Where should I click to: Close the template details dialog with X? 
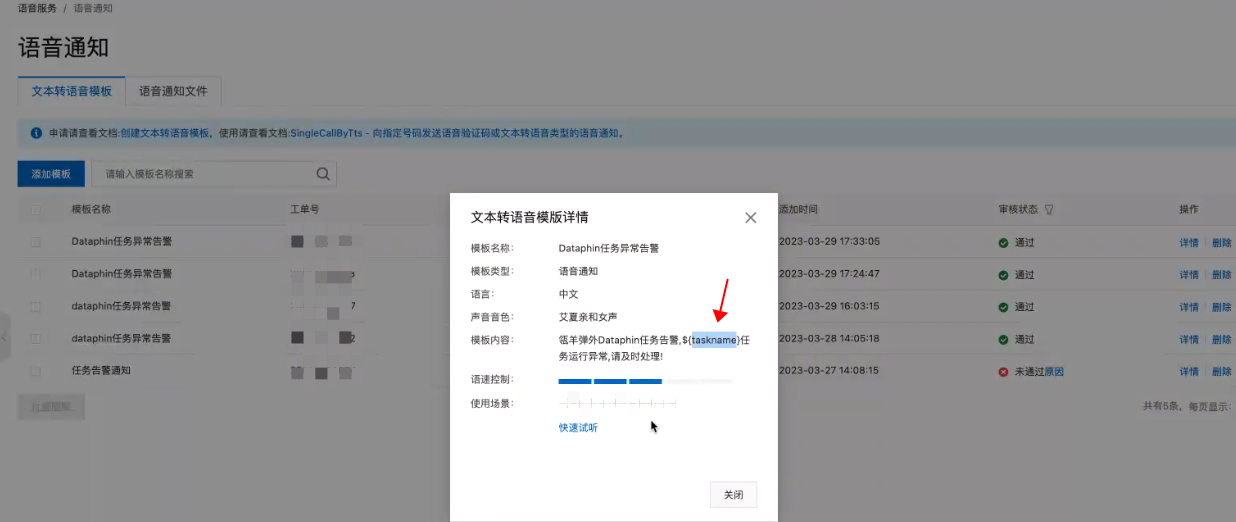750,217
